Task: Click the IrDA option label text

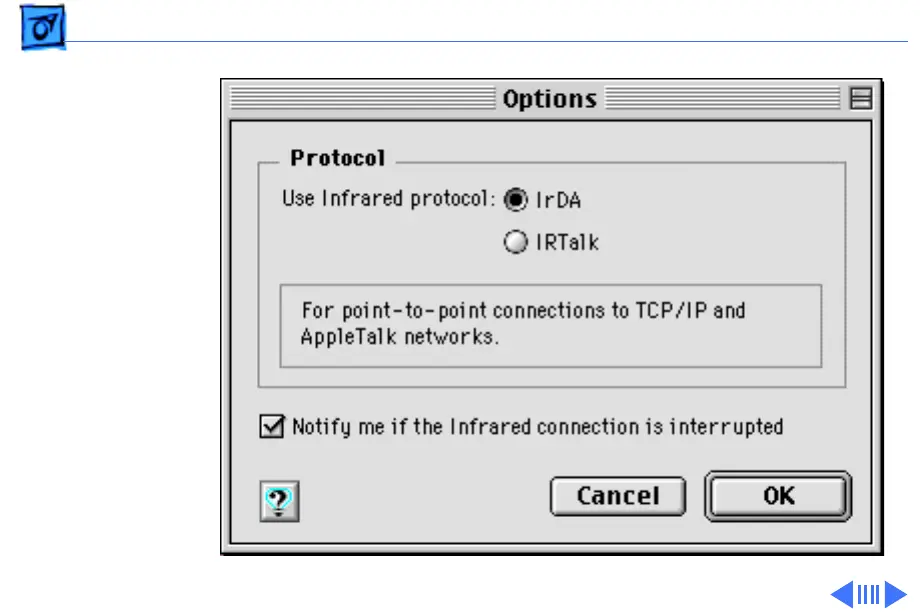Action: 558,200
